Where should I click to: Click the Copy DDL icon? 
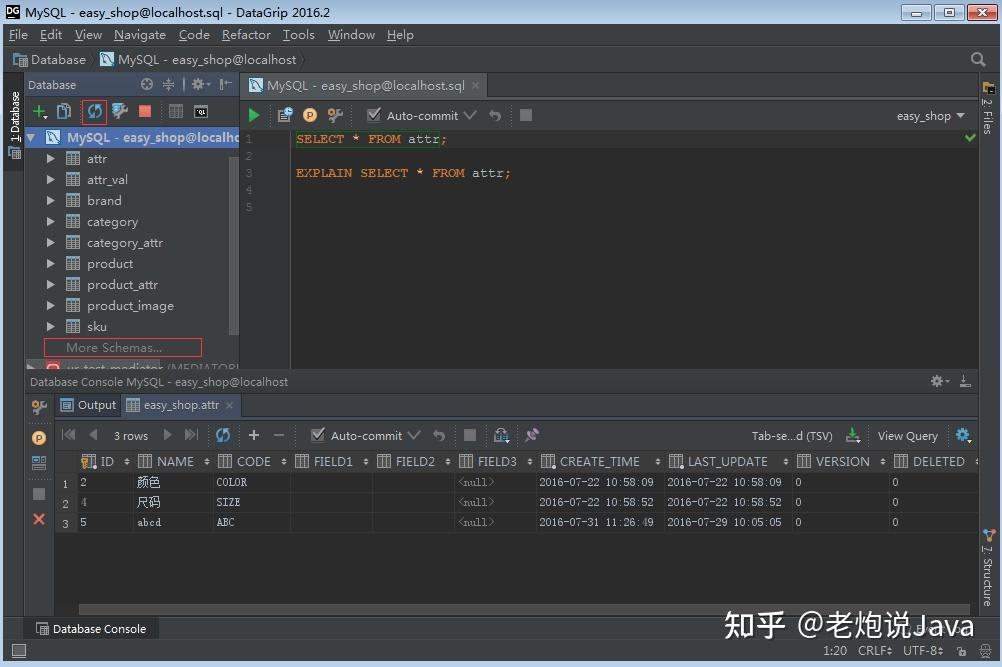tap(64, 112)
